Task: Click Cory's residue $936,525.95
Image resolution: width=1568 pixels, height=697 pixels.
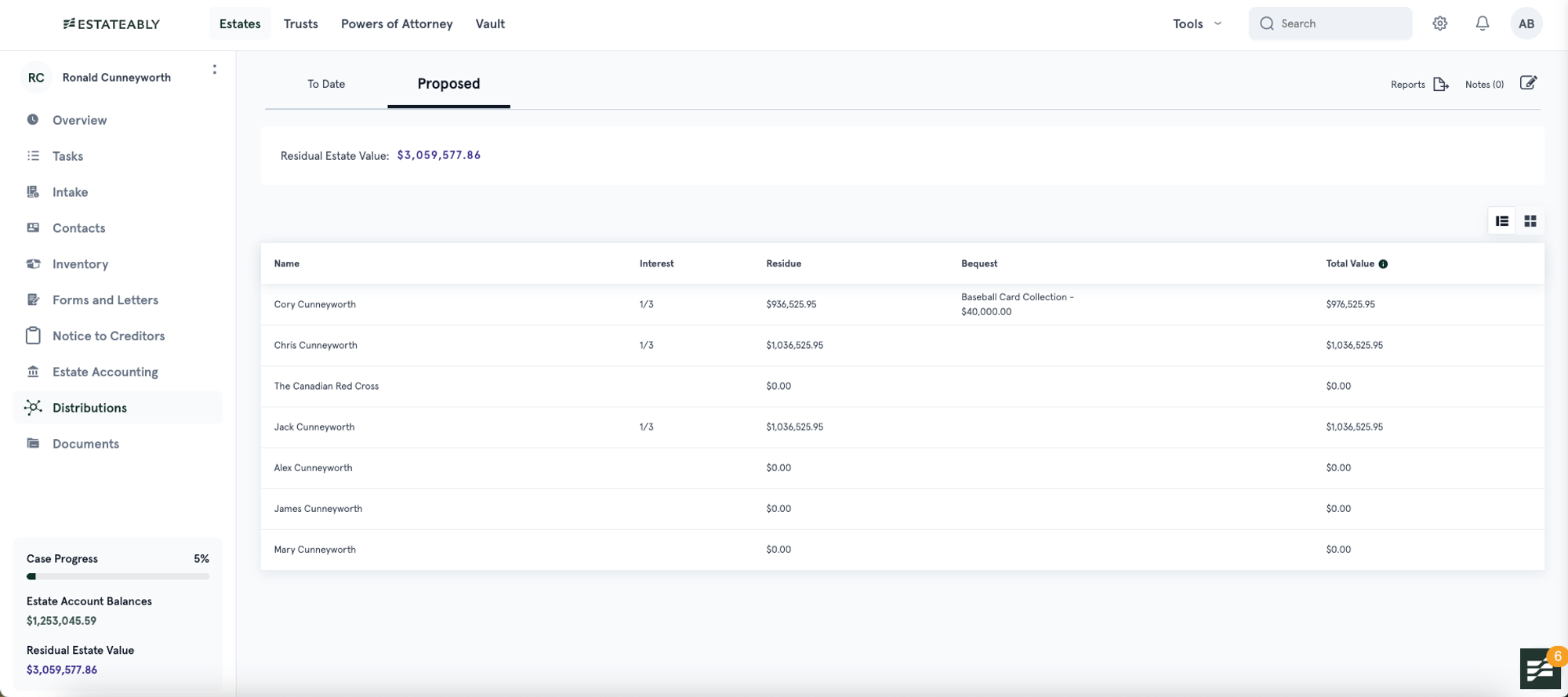Action: pos(791,304)
